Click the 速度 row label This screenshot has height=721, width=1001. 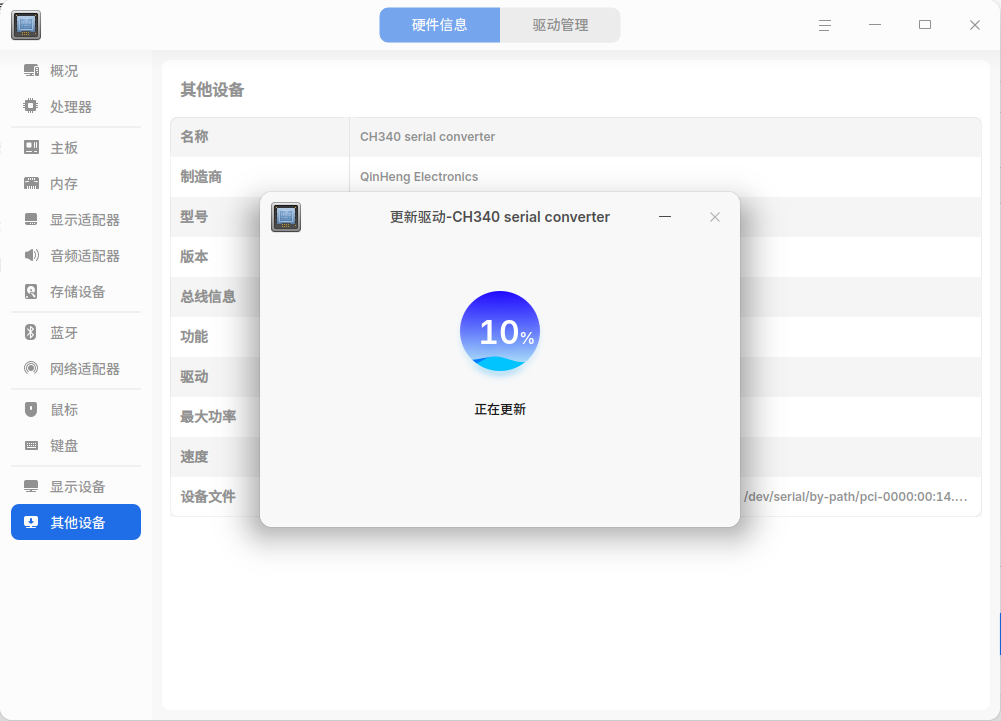[194, 457]
